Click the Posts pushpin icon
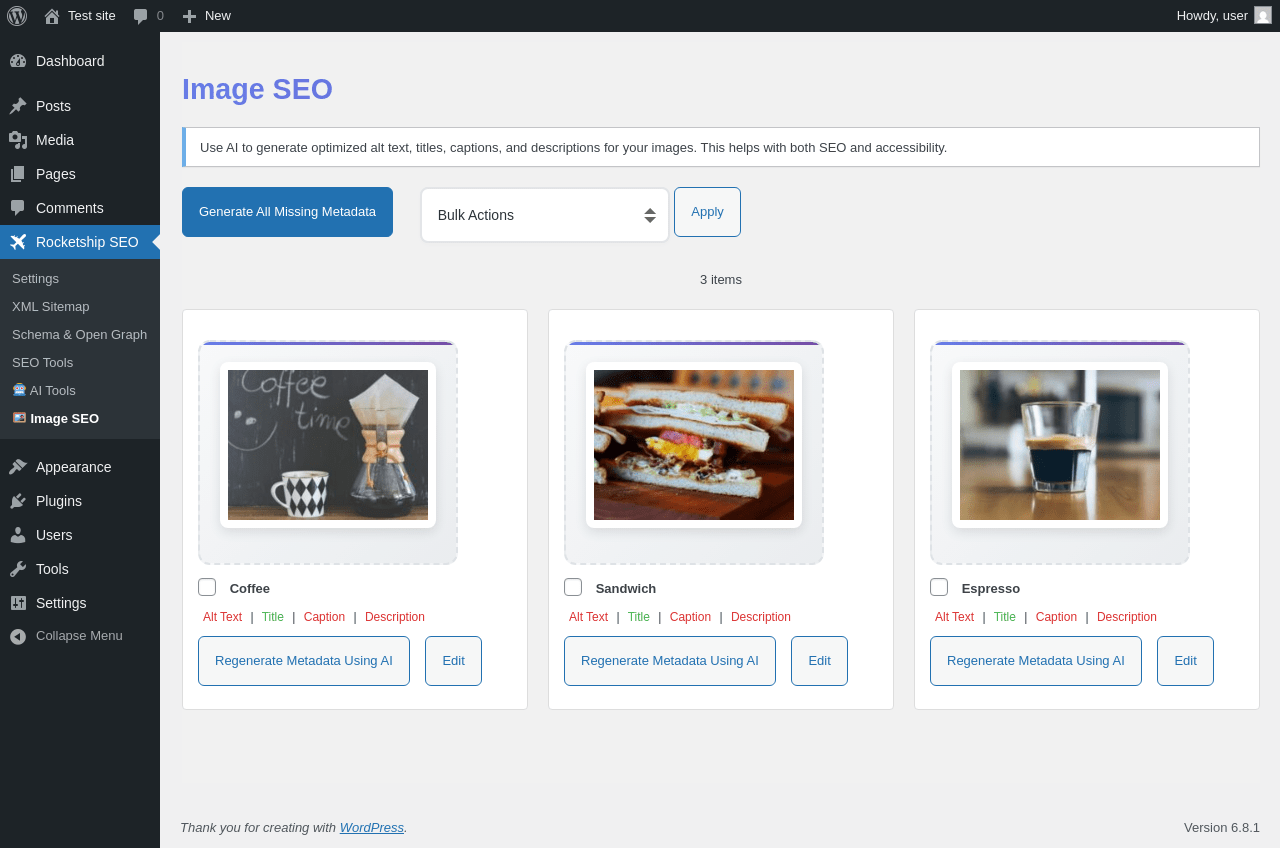Viewport: 1280px width, 848px height. [18, 106]
